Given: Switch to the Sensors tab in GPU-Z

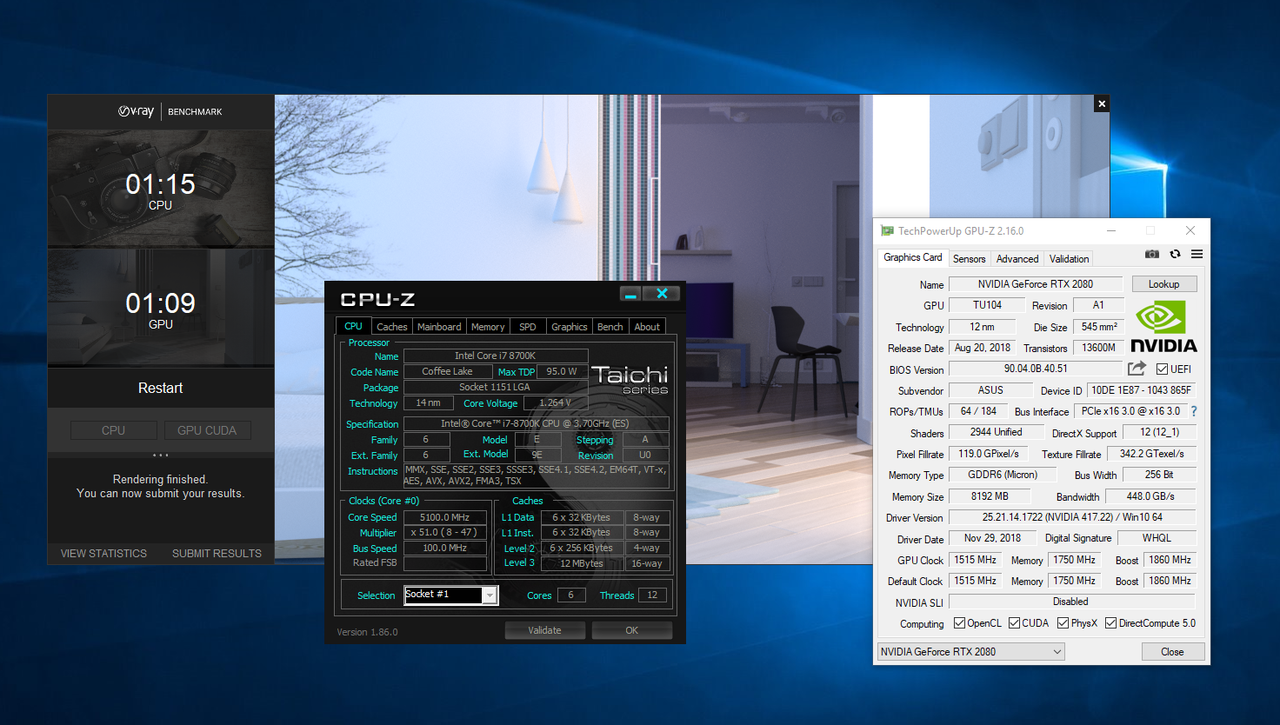Looking at the screenshot, I should [969, 258].
